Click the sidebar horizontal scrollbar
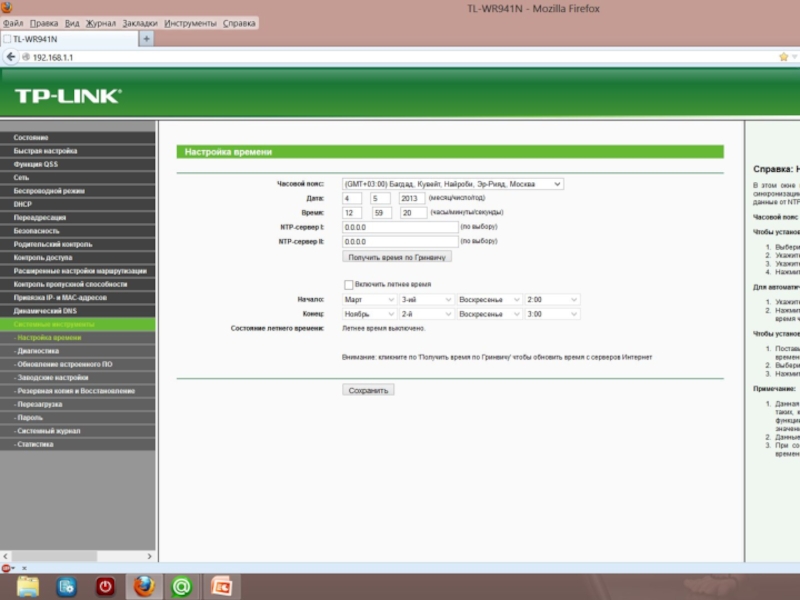 78,555
